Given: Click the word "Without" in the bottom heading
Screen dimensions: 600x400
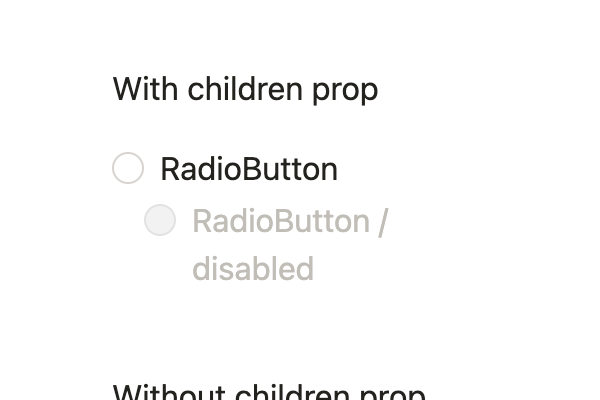Looking at the screenshot, I should [x=162, y=393].
